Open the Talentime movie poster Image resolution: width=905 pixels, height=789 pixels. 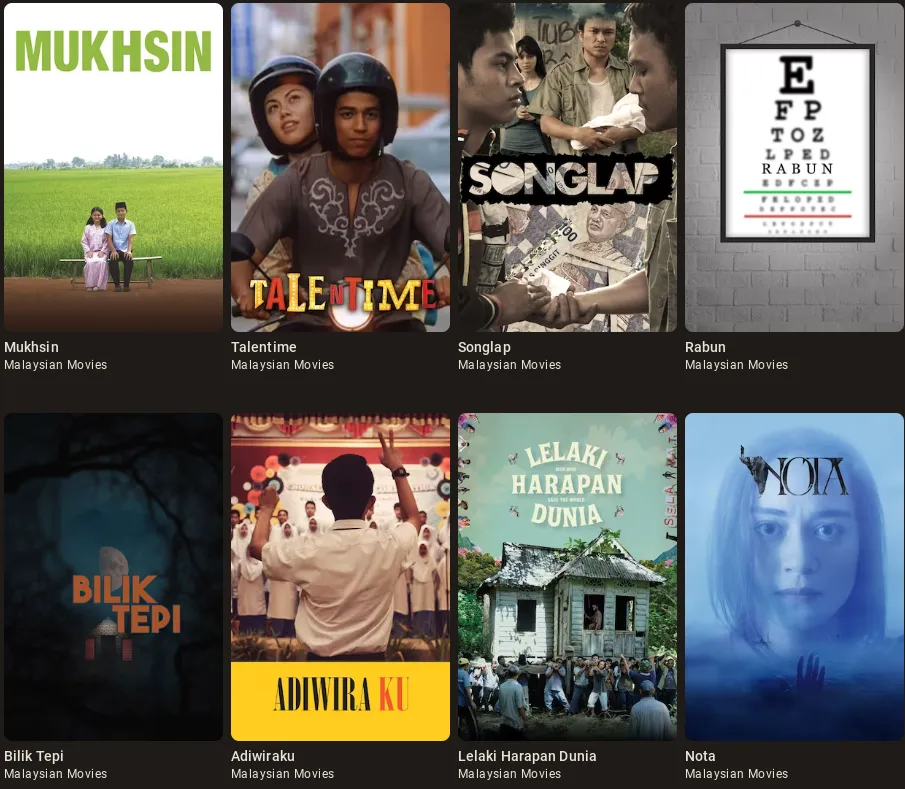point(341,167)
